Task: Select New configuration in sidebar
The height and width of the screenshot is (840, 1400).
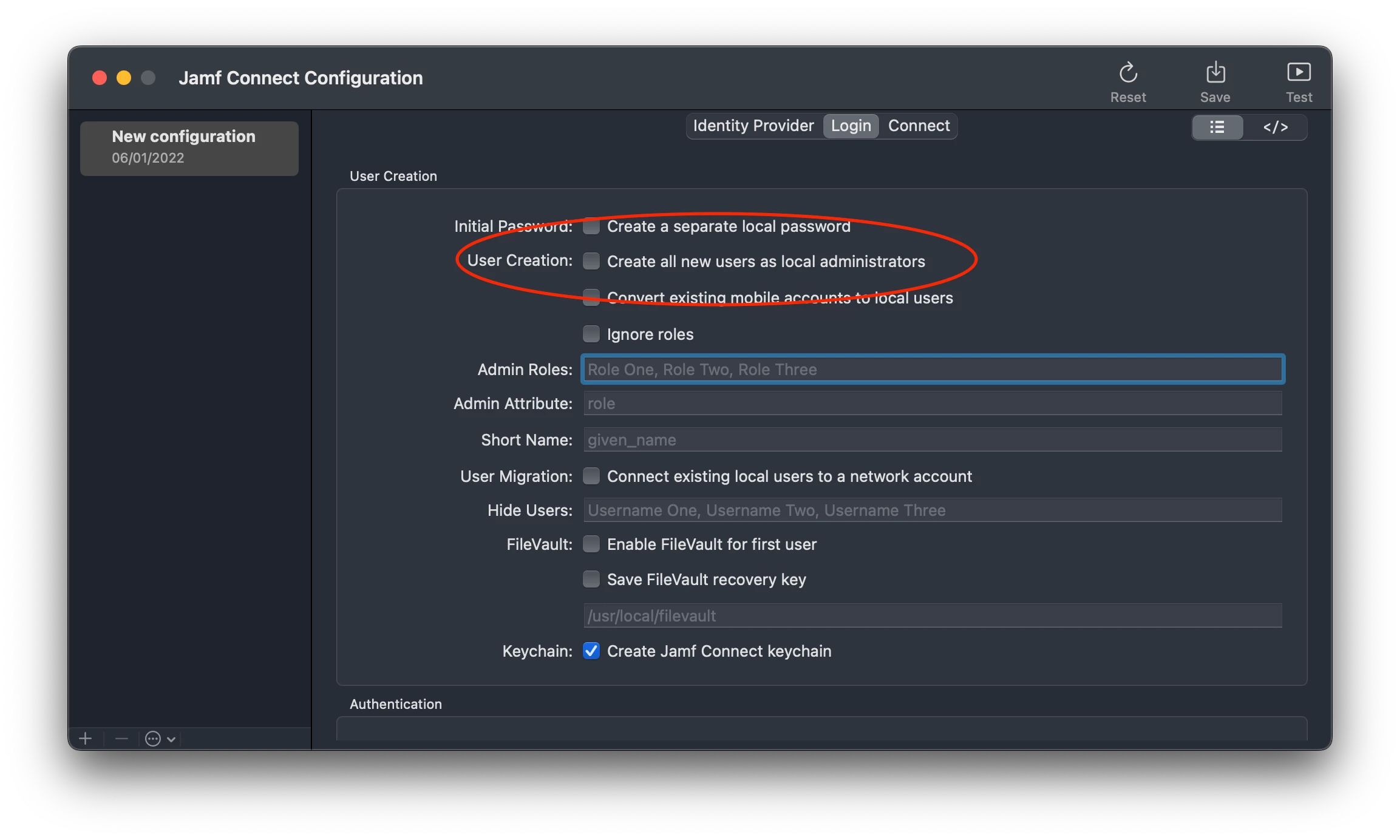Action: pyautogui.click(x=189, y=147)
